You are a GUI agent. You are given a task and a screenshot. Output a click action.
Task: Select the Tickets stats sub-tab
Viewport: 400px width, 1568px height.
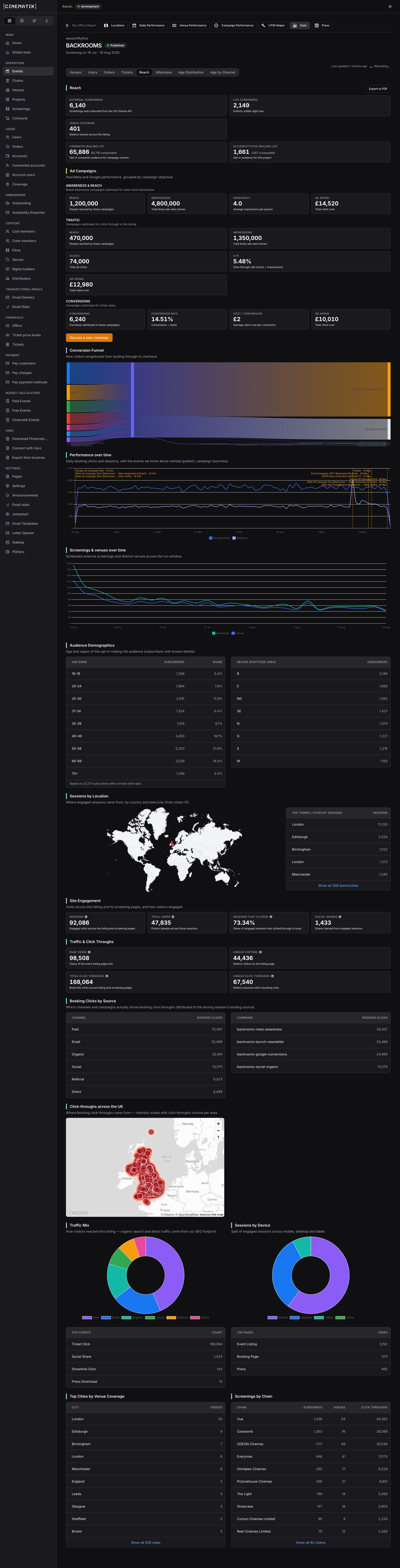[x=127, y=73]
